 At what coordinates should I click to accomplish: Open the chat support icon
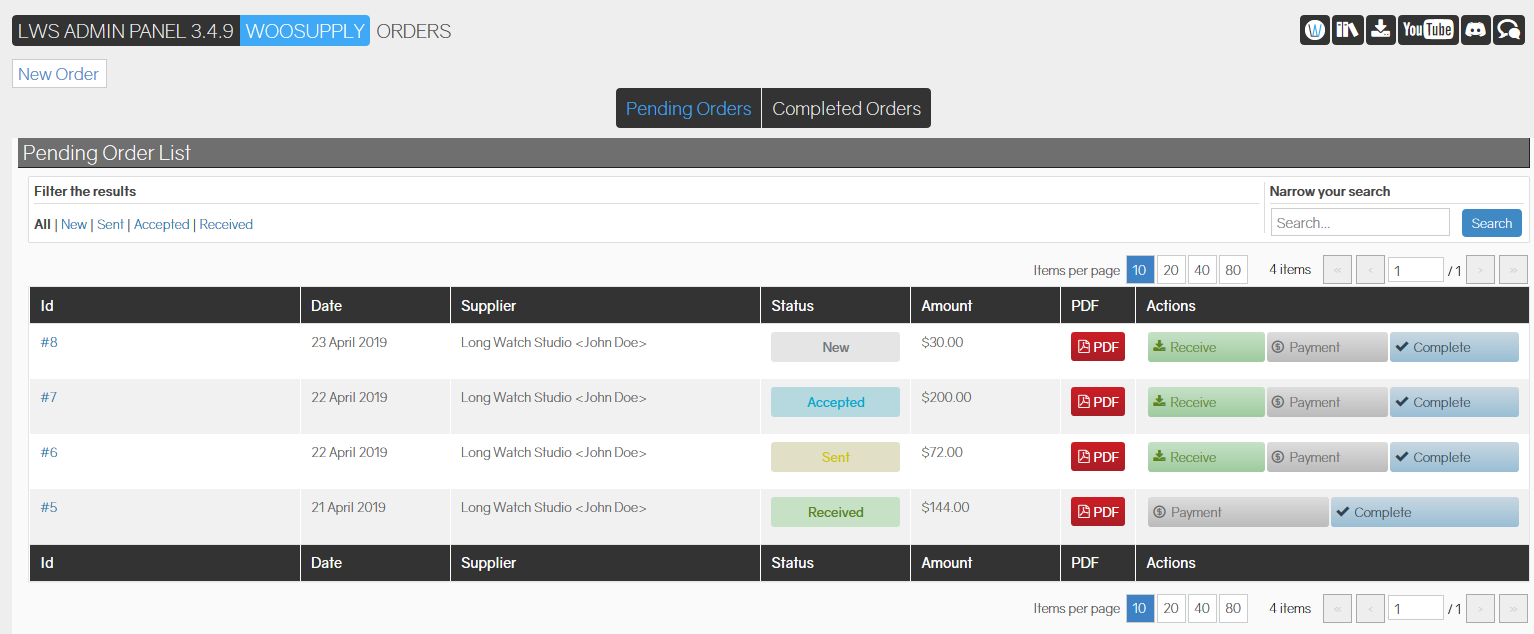1508,30
